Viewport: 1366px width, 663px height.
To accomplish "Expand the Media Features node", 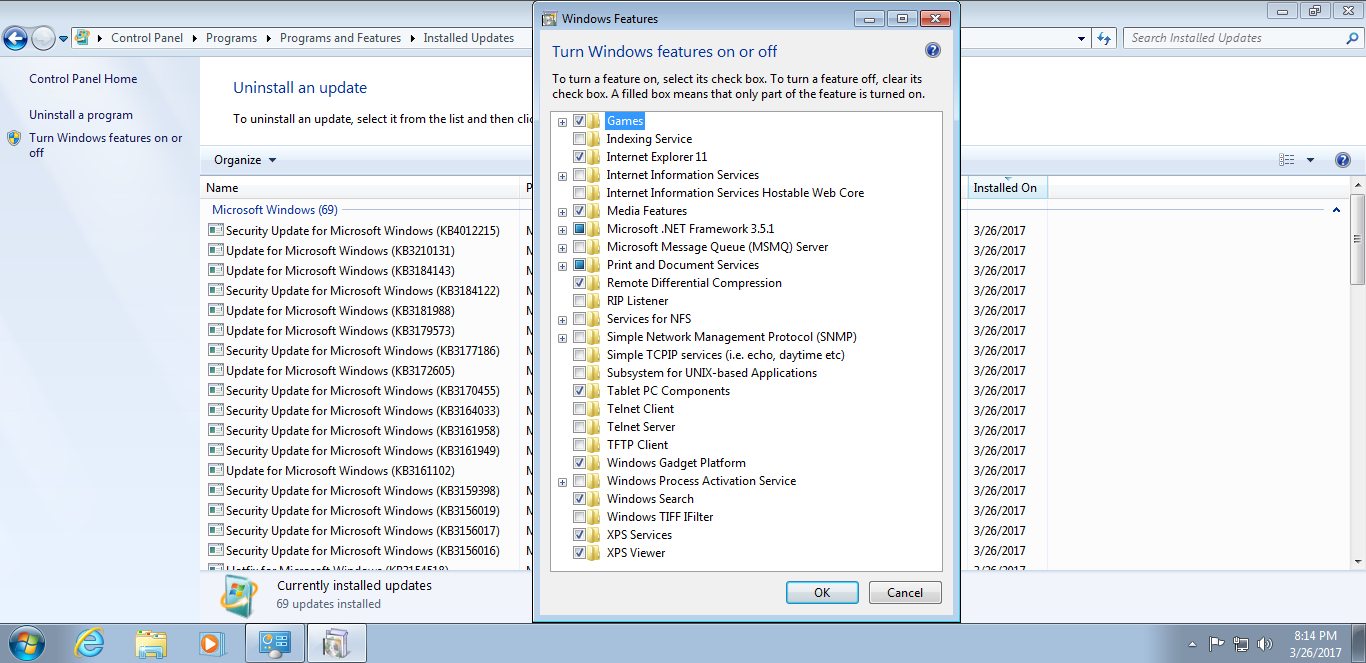I will pos(562,212).
